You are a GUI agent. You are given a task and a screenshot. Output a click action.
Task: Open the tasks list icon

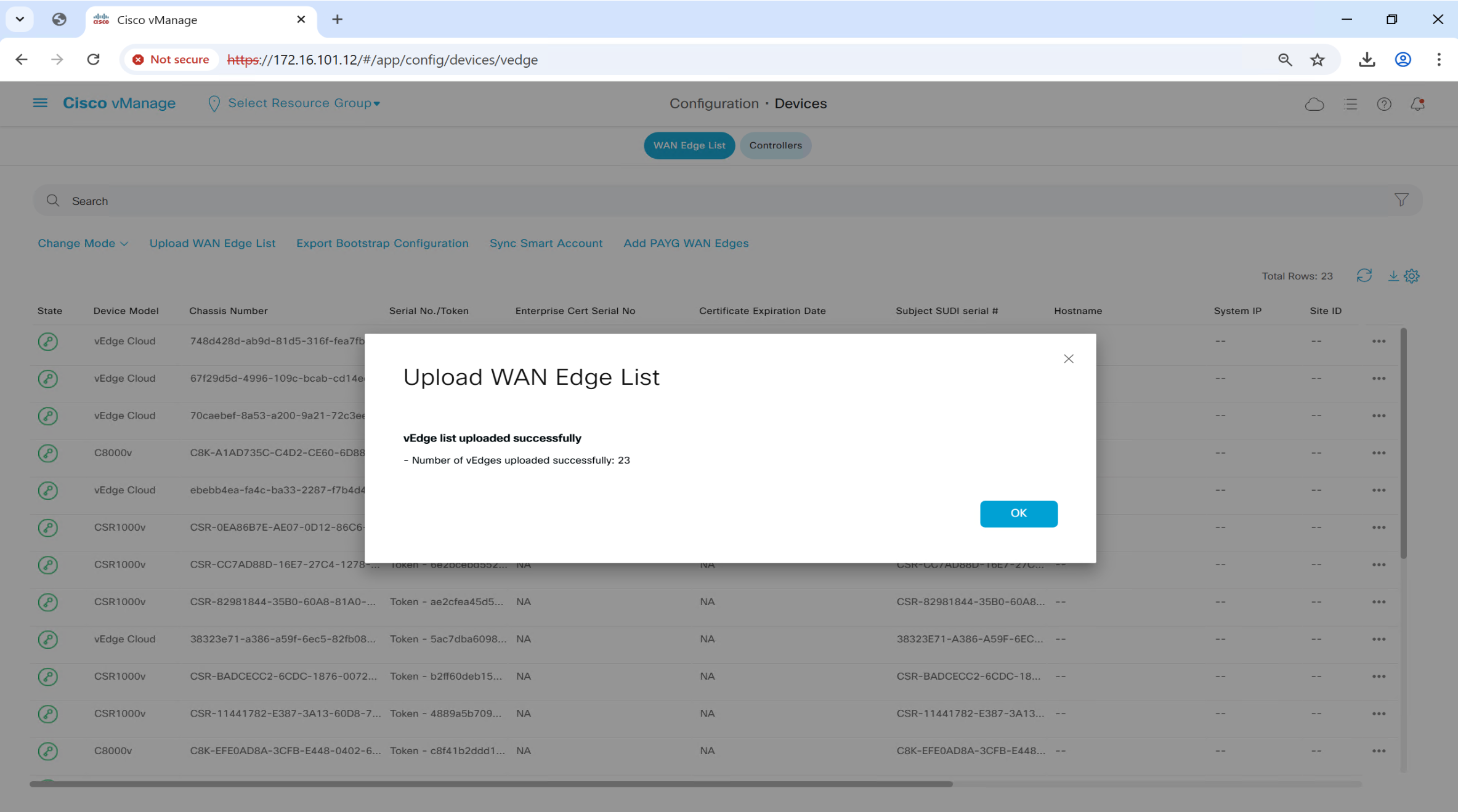[x=1350, y=104]
